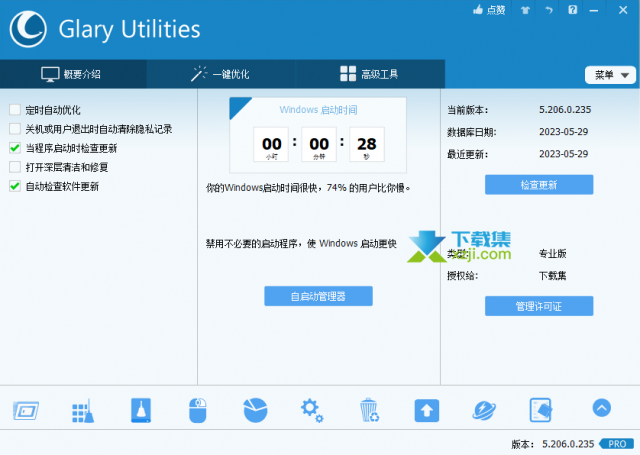Enable 关机或用户退出时自动清除隐私记录 checkbox
Image resolution: width=640 pixels, height=455 pixels.
click(x=15, y=129)
